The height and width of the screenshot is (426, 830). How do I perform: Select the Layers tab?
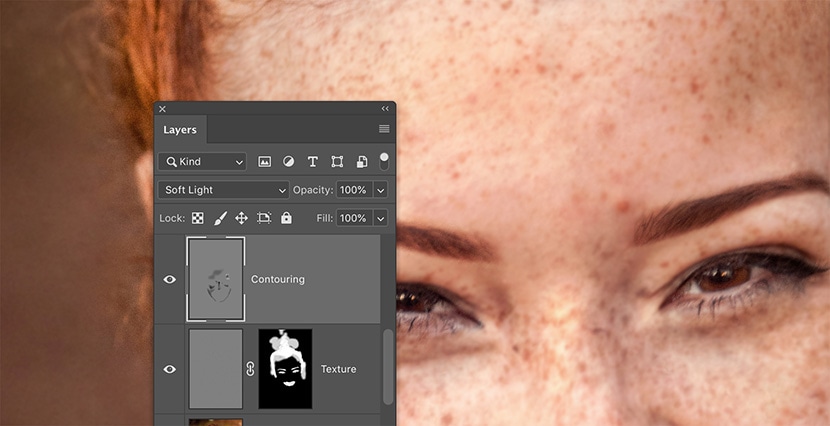[180, 129]
